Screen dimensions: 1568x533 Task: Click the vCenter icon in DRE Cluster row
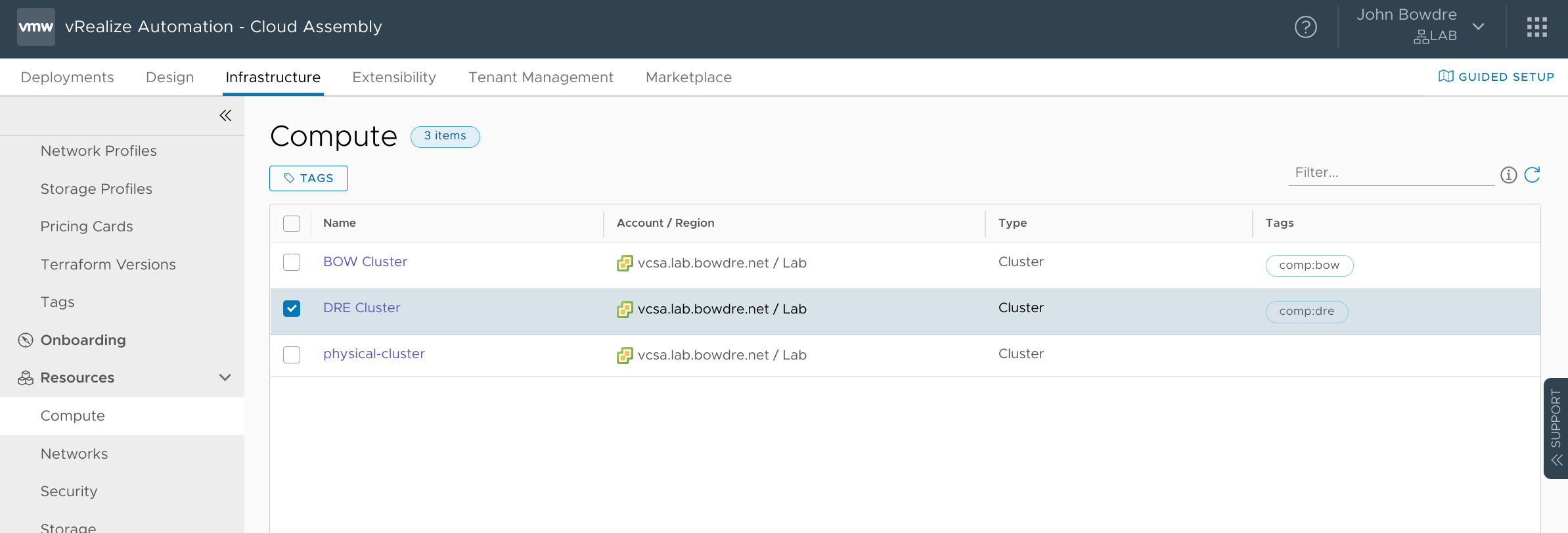coord(625,310)
